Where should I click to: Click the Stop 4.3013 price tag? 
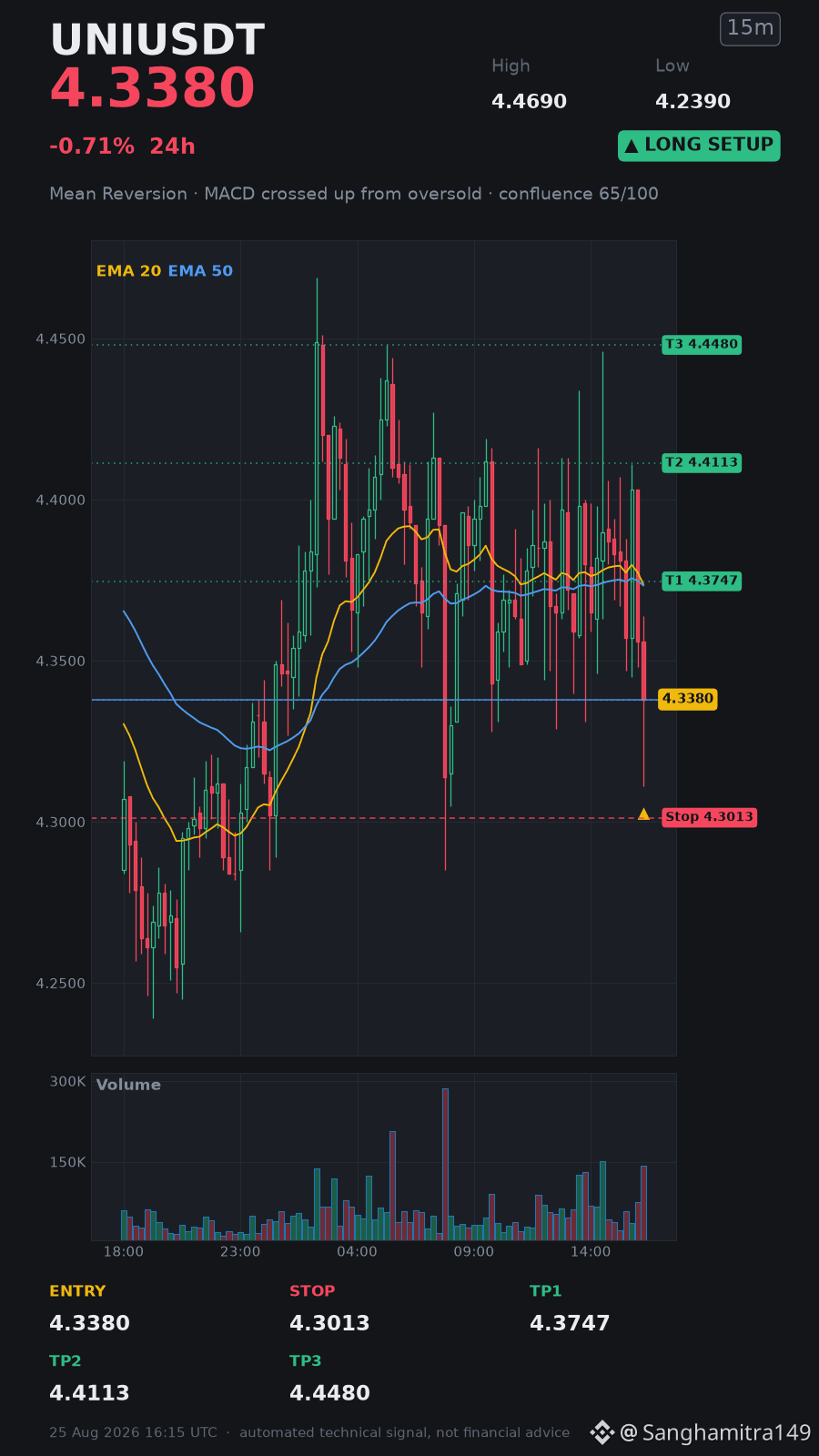[709, 817]
